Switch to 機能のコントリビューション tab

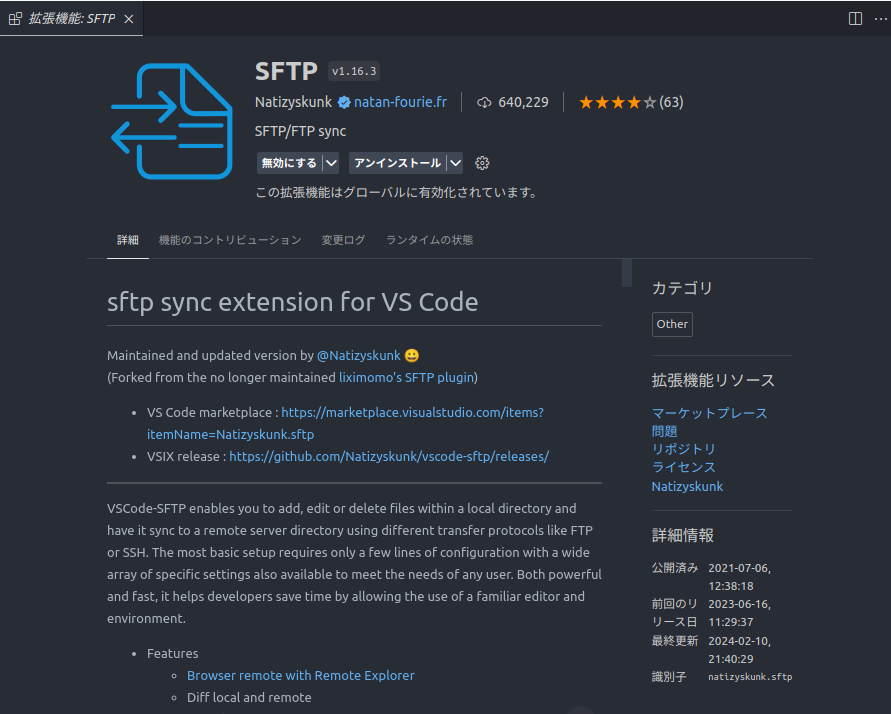pos(230,240)
